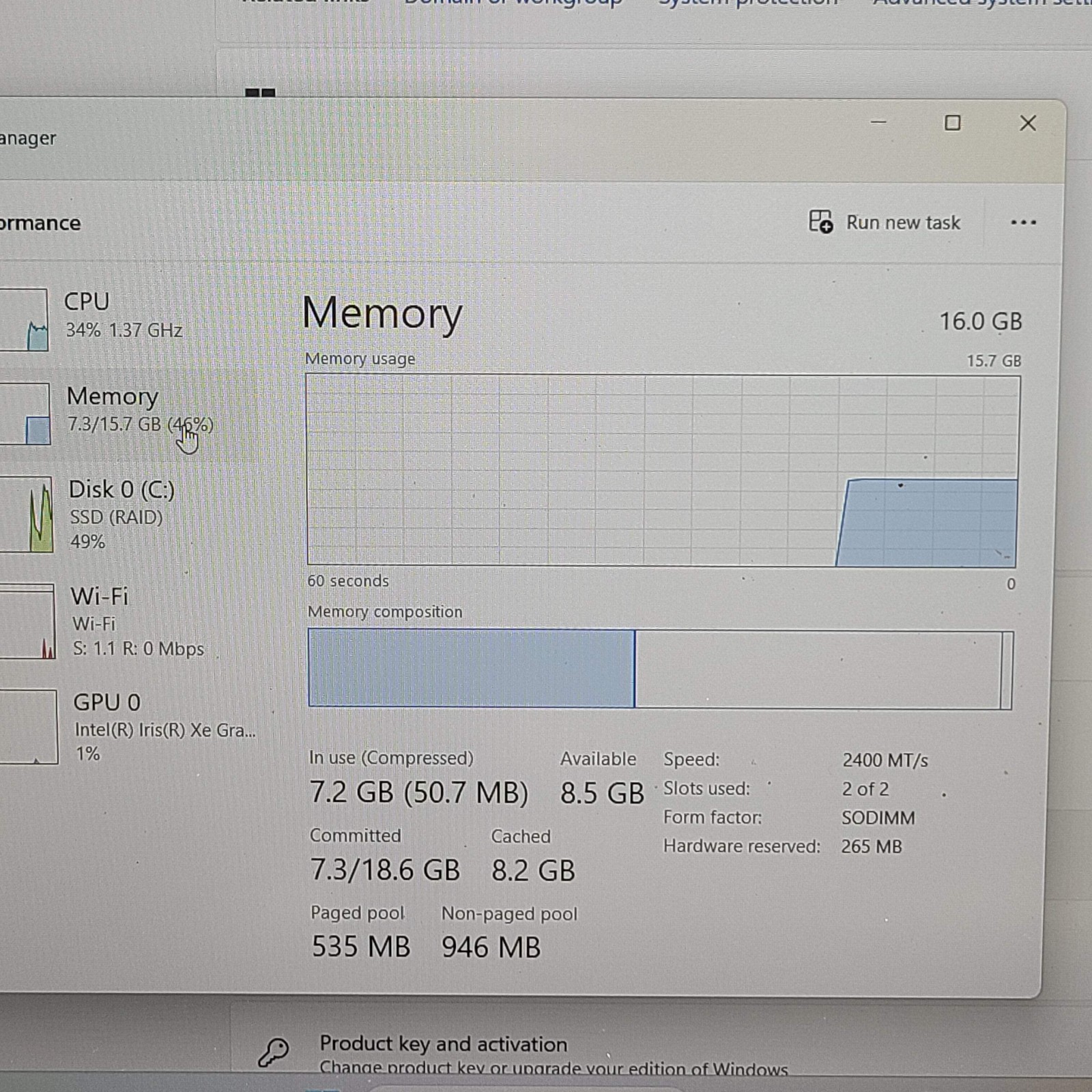Click the 'Memory composition' label
The image size is (1092, 1092).
pyautogui.click(x=385, y=612)
